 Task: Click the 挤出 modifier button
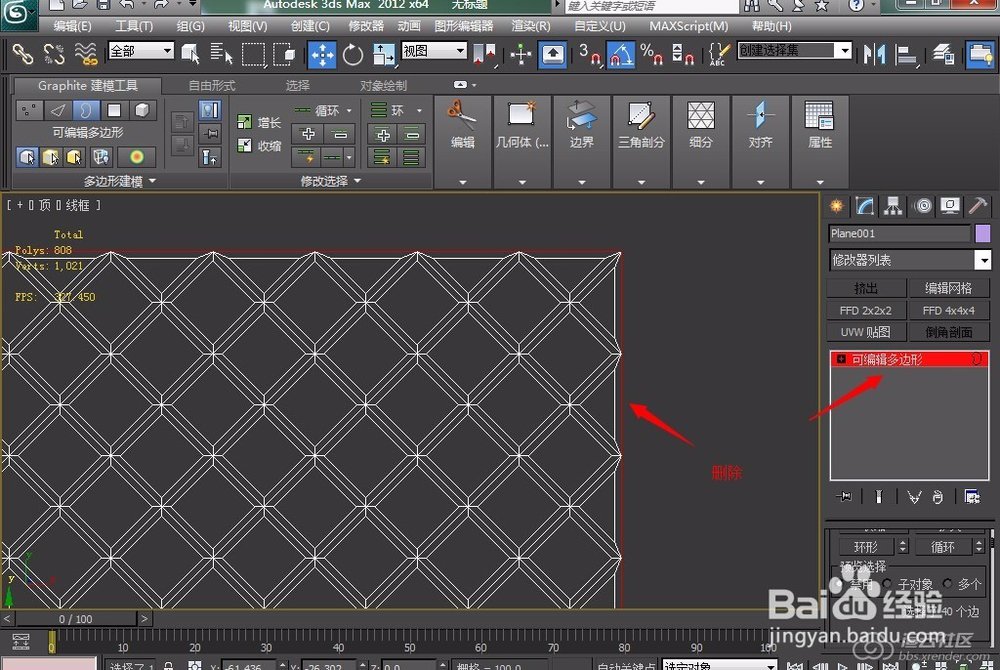(866, 288)
